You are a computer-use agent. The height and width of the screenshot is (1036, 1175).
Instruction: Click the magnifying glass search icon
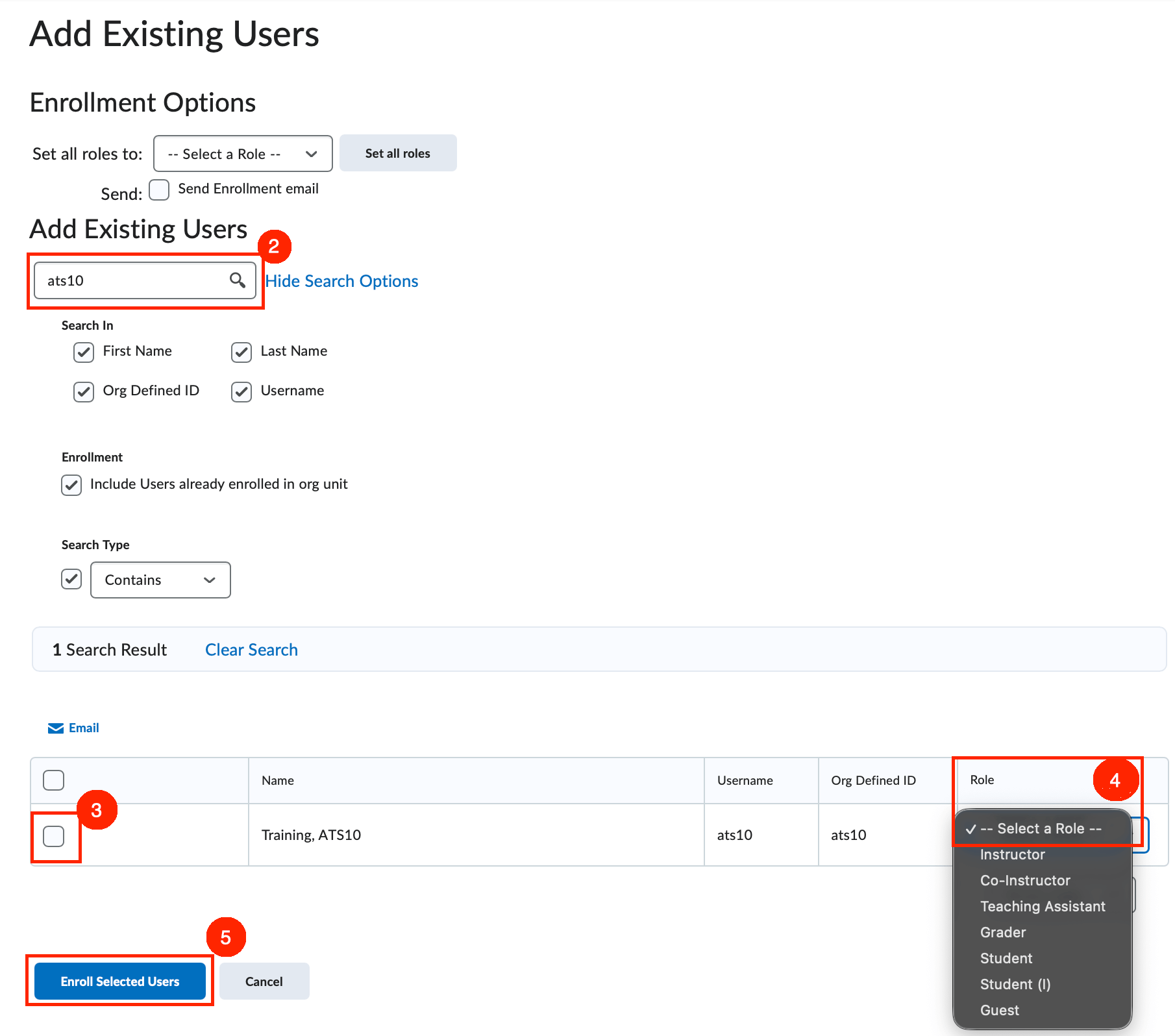(x=237, y=280)
